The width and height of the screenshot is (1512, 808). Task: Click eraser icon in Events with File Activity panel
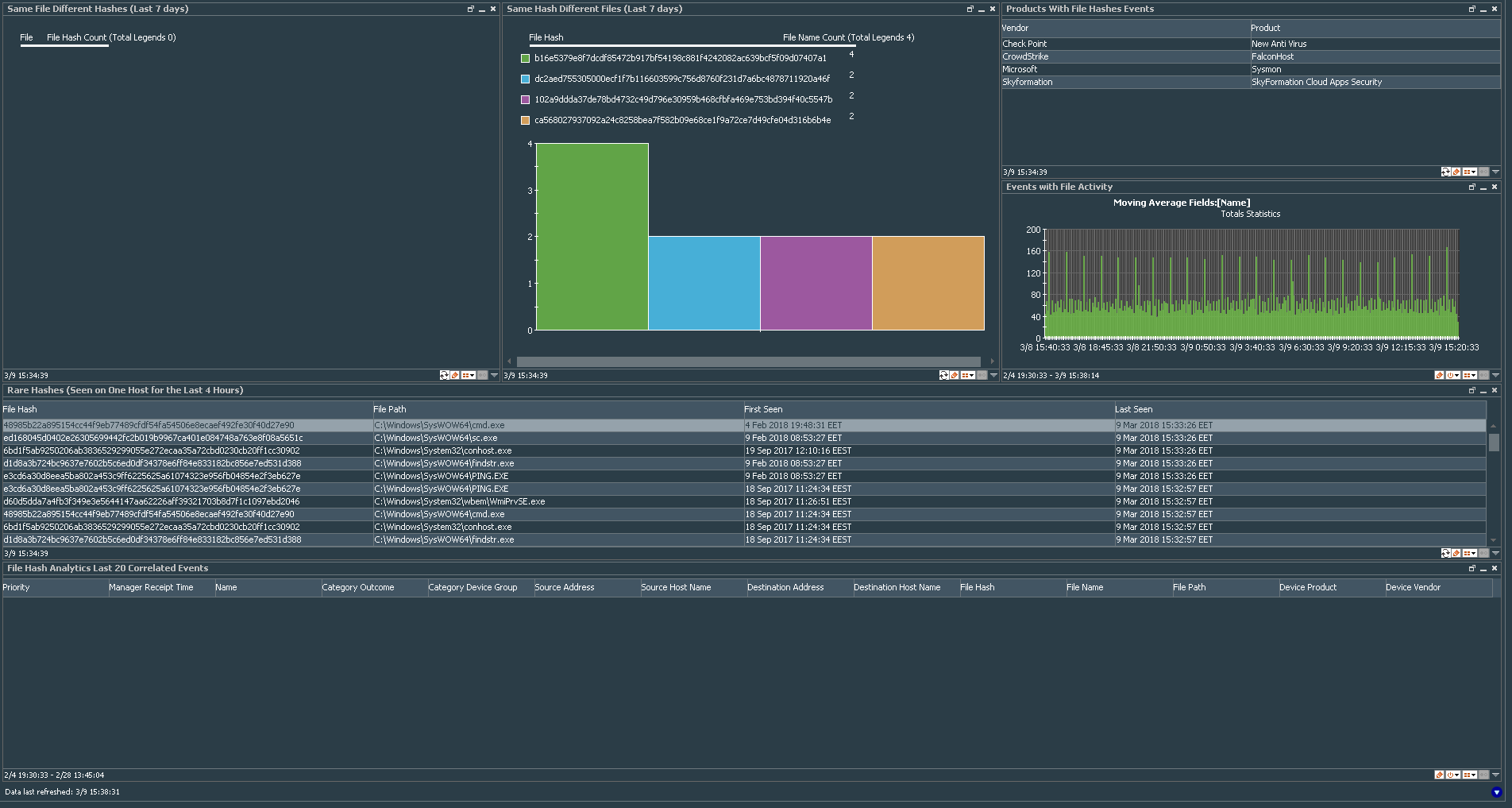pyautogui.click(x=1439, y=375)
